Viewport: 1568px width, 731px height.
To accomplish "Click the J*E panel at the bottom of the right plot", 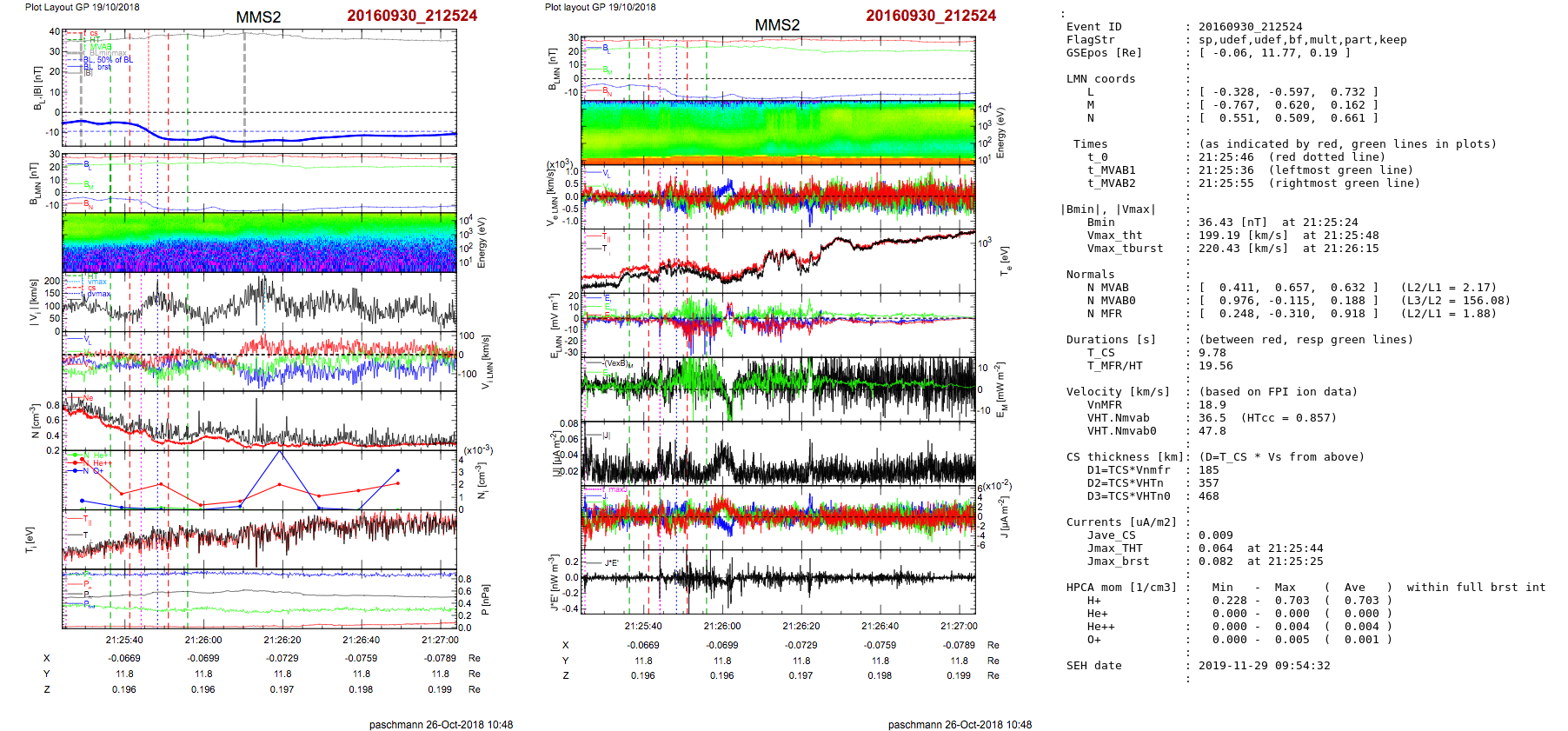I will coord(778,581).
